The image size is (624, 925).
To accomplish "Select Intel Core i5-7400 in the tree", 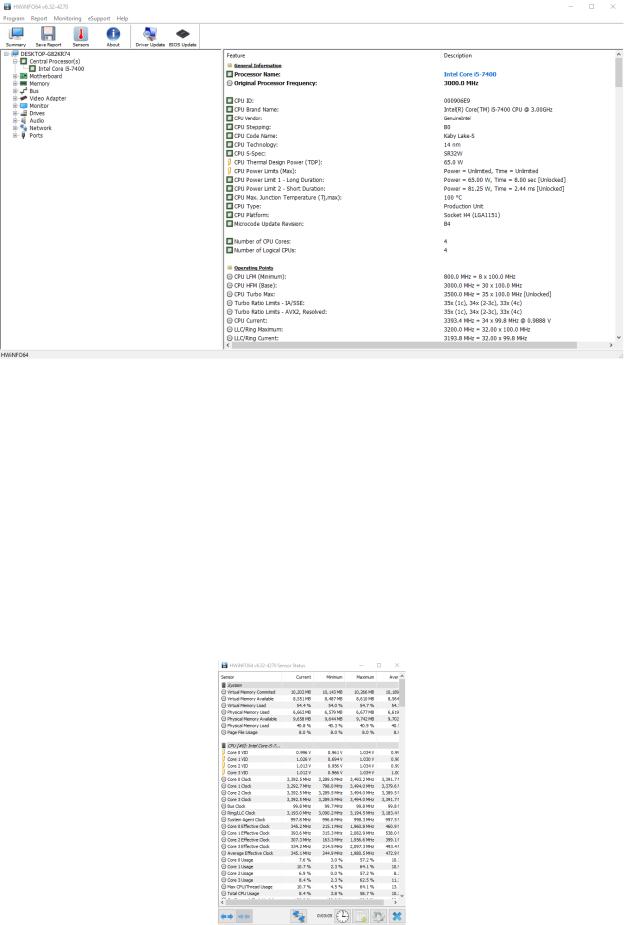I will (x=61, y=69).
